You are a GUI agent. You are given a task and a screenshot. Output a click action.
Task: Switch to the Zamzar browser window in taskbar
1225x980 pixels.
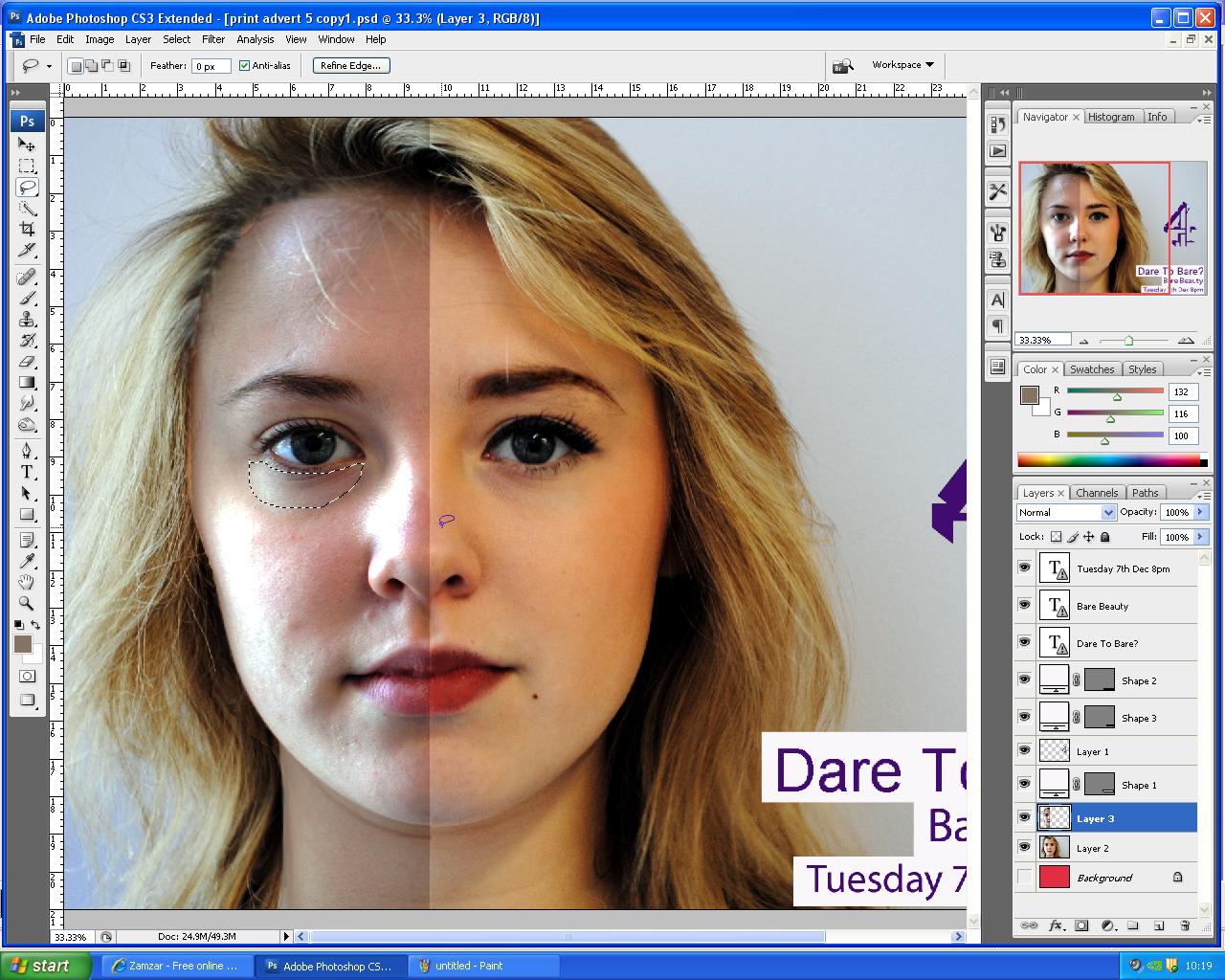pyautogui.click(x=178, y=966)
